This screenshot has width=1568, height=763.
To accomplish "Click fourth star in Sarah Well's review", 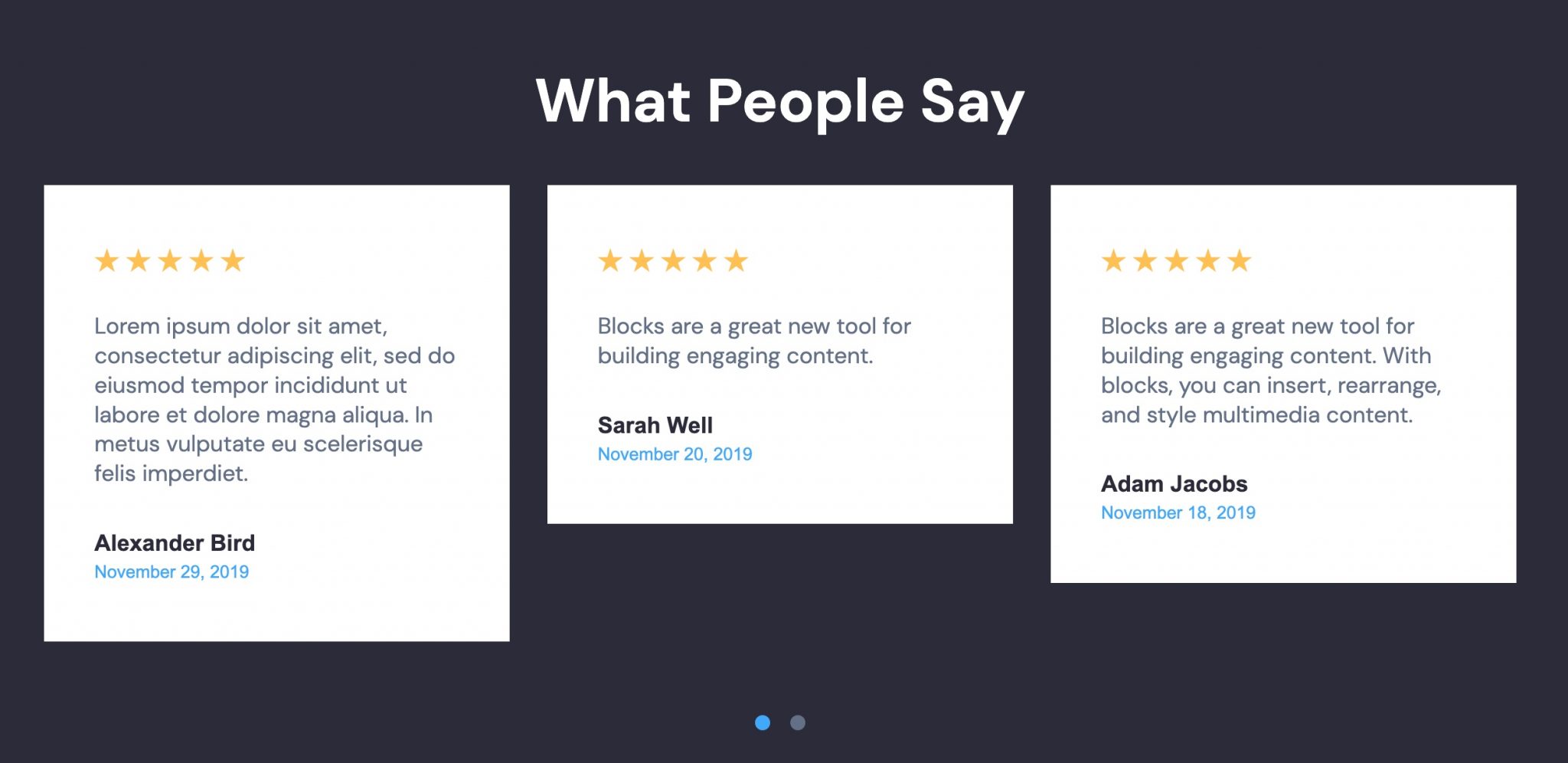I will (704, 261).
